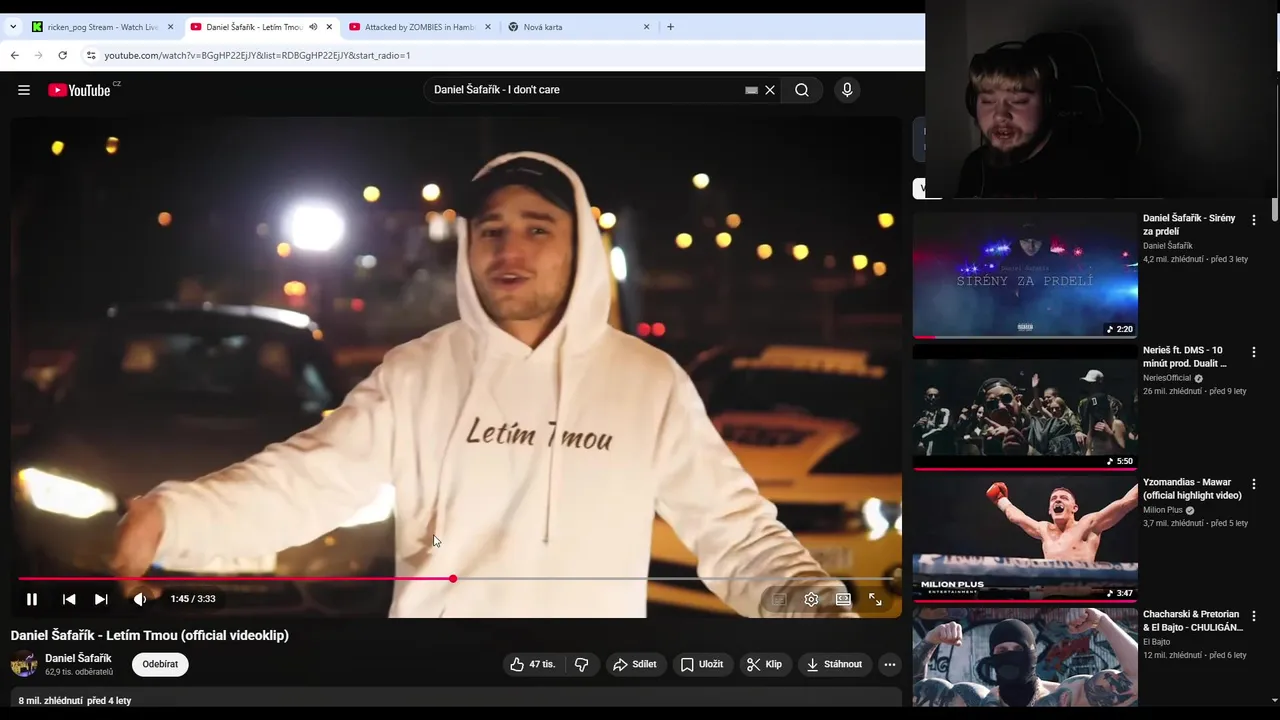Pause the video playback
This screenshot has width=1280, height=720.
[x=32, y=599]
